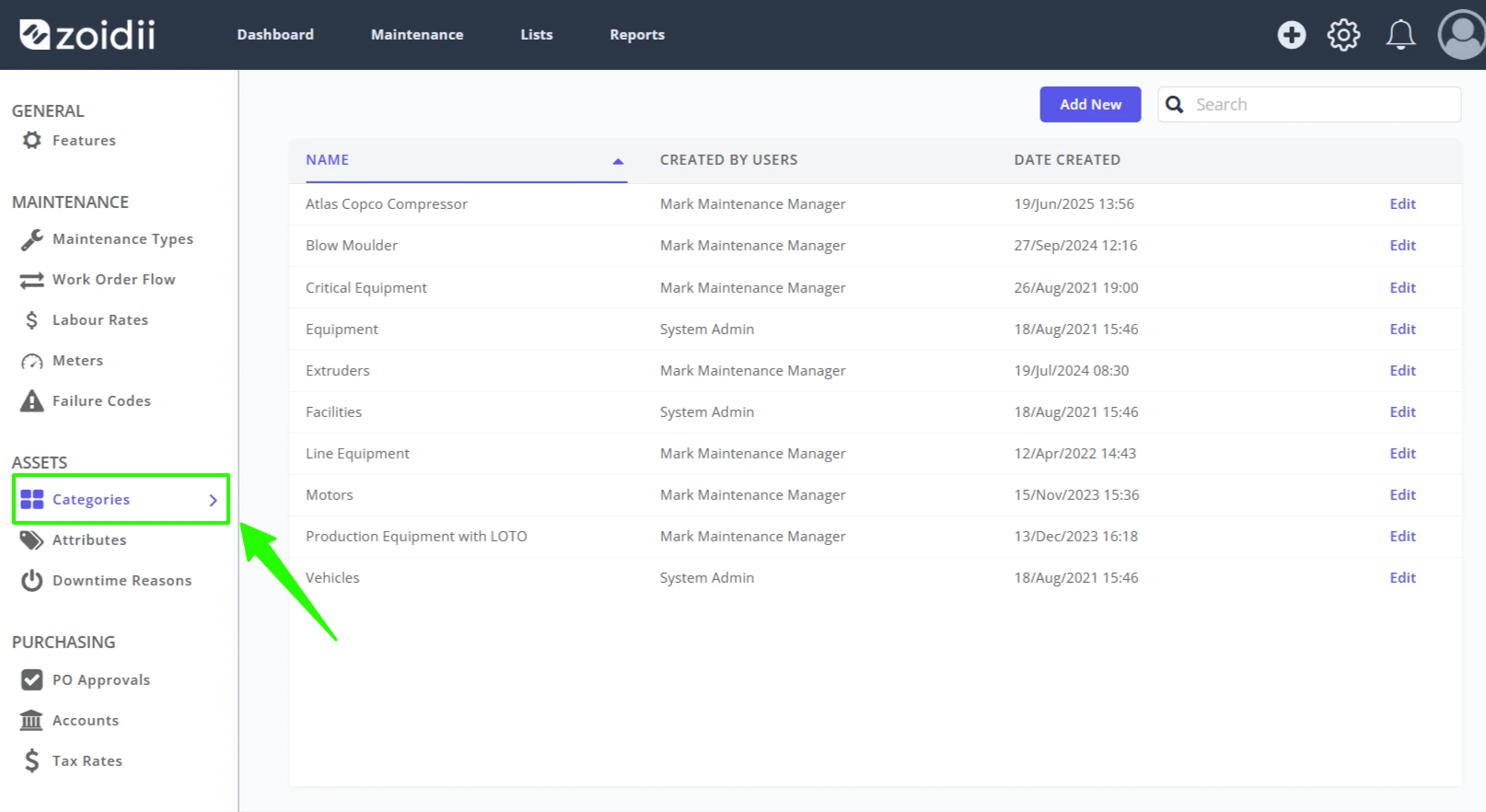Click the 13/Dec/2023 16:18 date
Image resolution: width=1486 pixels, height=812 pixels.
click(1075, 537)
